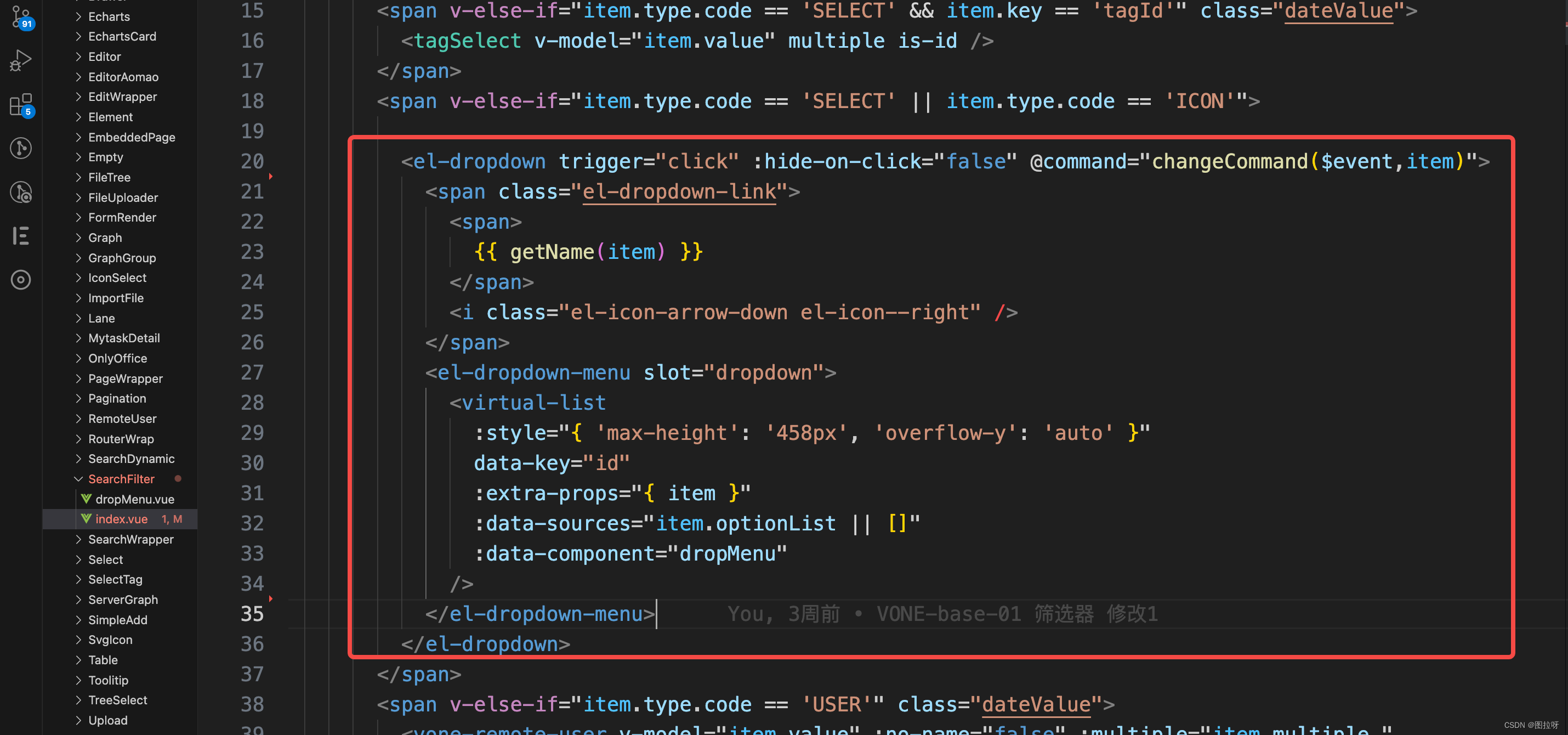Click the Vue logo beside dropMenu.vue
This screenshot has height=735, width=1568.
87,499
